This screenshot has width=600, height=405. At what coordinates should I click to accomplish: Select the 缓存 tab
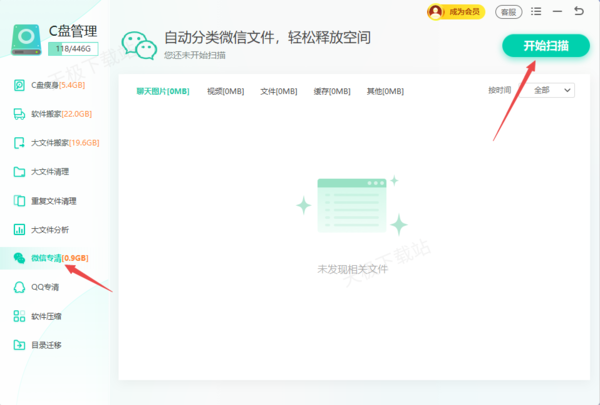pos(332,91)
